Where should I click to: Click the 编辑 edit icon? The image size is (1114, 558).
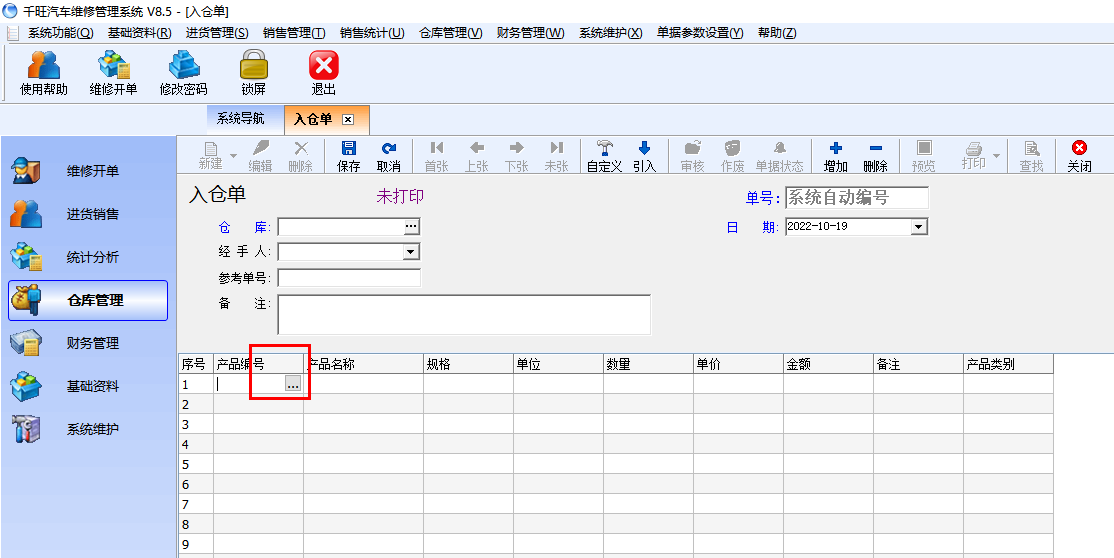coord(260,156)
